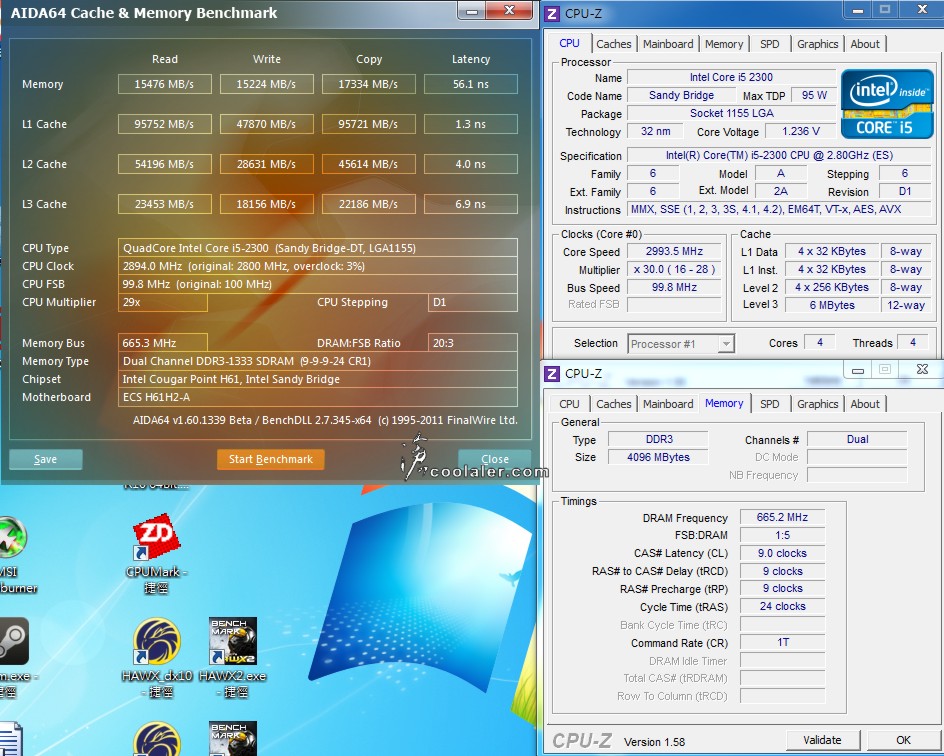Click the CPU Clock 2894.0 MHz field

tap(317, 266)
